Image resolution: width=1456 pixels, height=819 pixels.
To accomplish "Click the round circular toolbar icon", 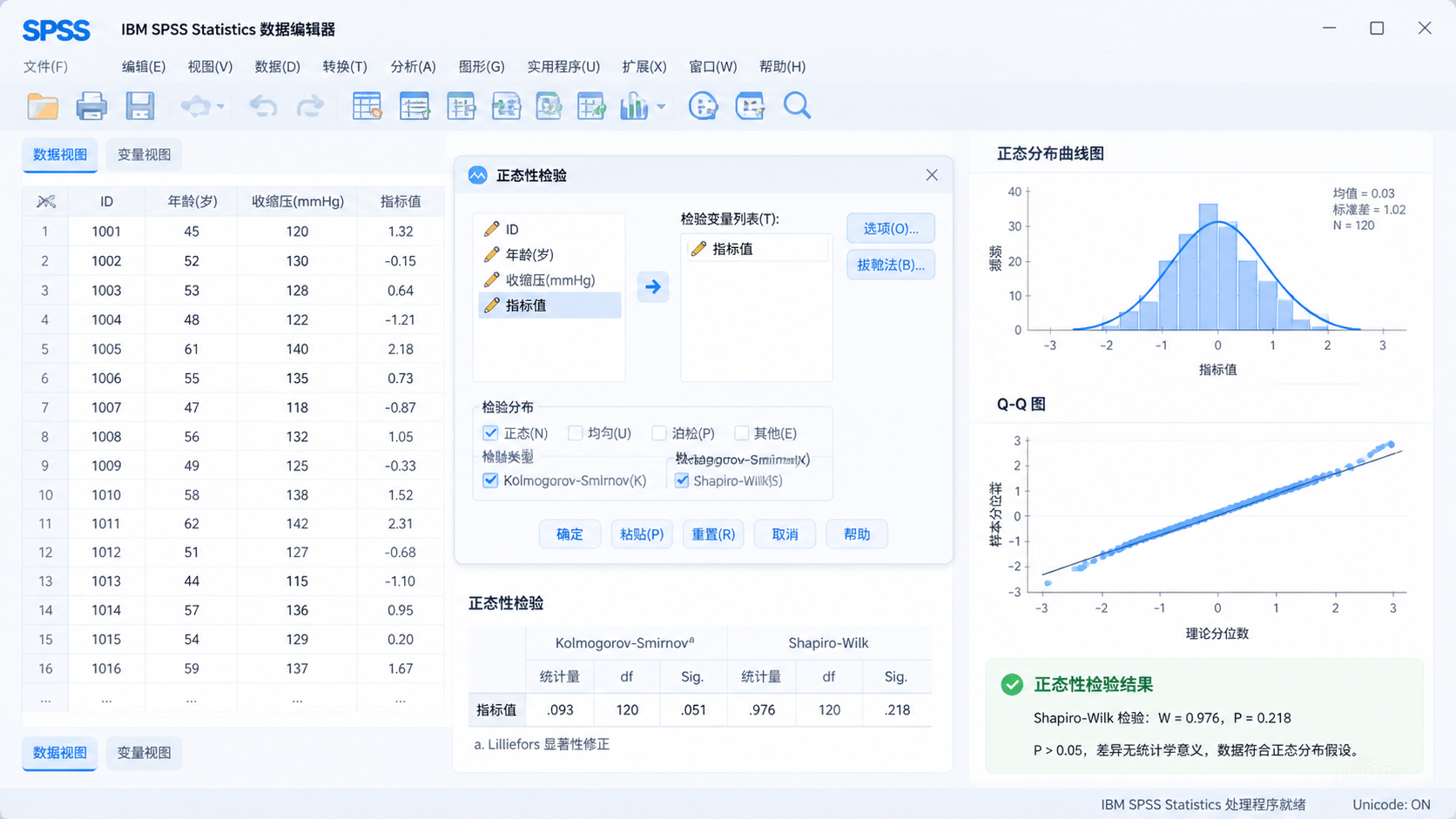I will click(x=703, y=106).
